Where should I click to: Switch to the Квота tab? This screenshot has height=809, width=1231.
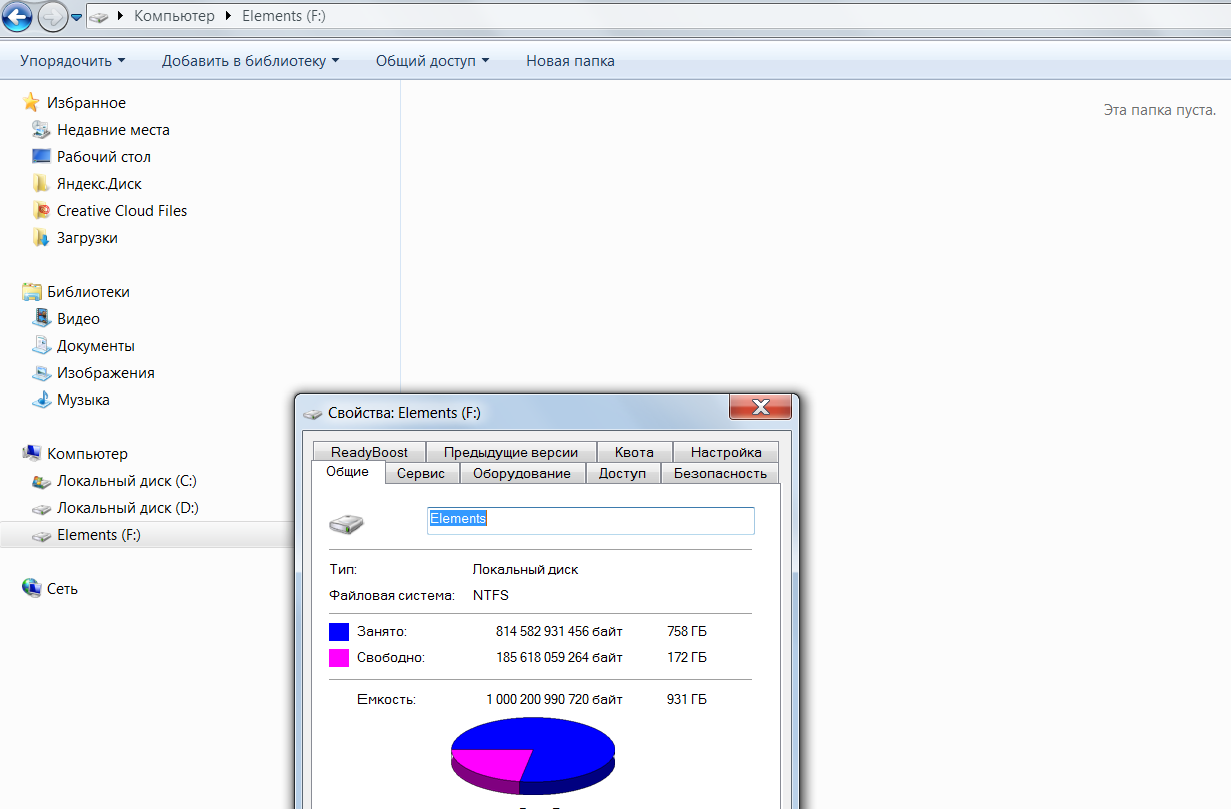pyautogui.click(x=634, y=452)
